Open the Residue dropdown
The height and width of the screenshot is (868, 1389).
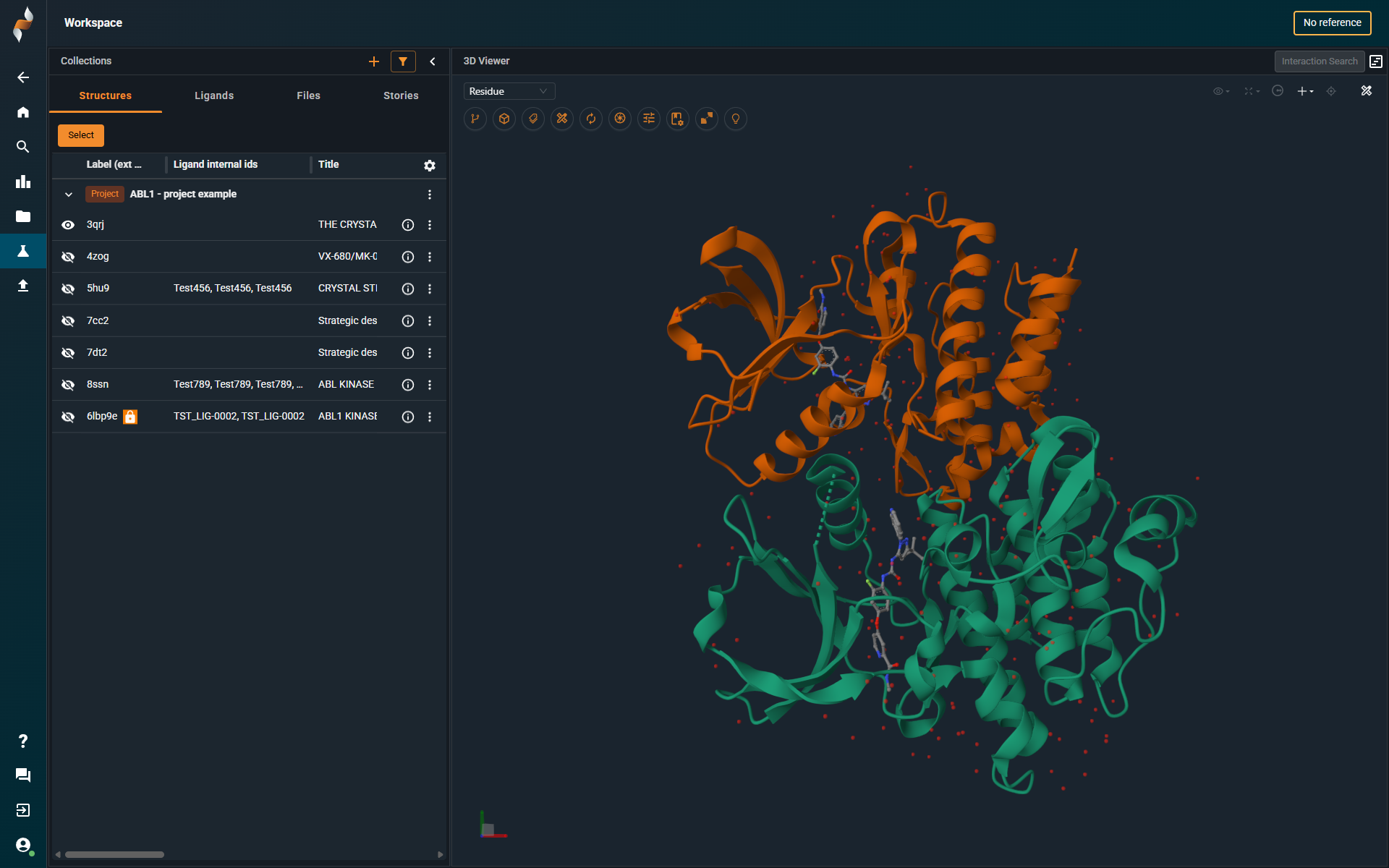coord(509,91)
